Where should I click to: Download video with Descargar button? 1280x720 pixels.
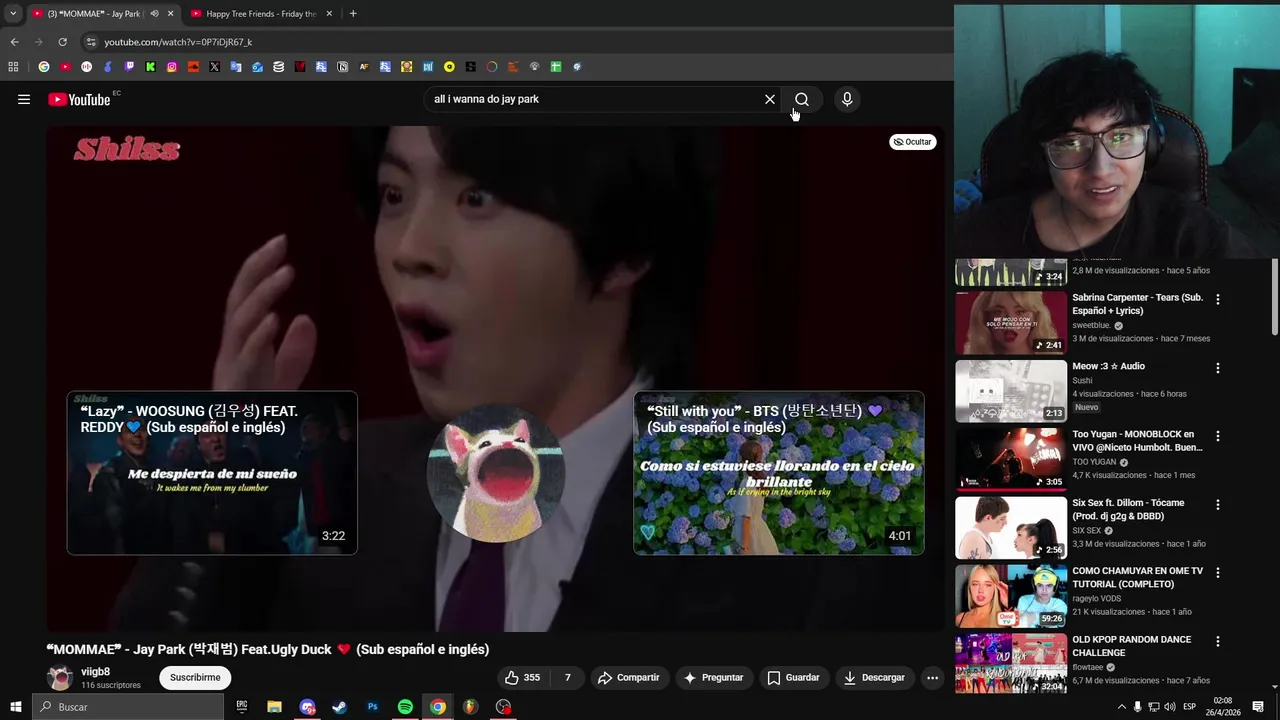(x=874, y=677)
